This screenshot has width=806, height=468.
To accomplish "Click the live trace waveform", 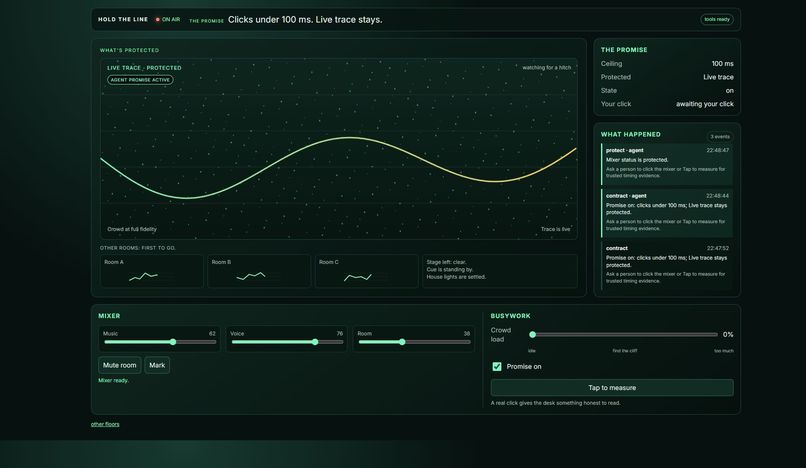I will coord(339,168).
